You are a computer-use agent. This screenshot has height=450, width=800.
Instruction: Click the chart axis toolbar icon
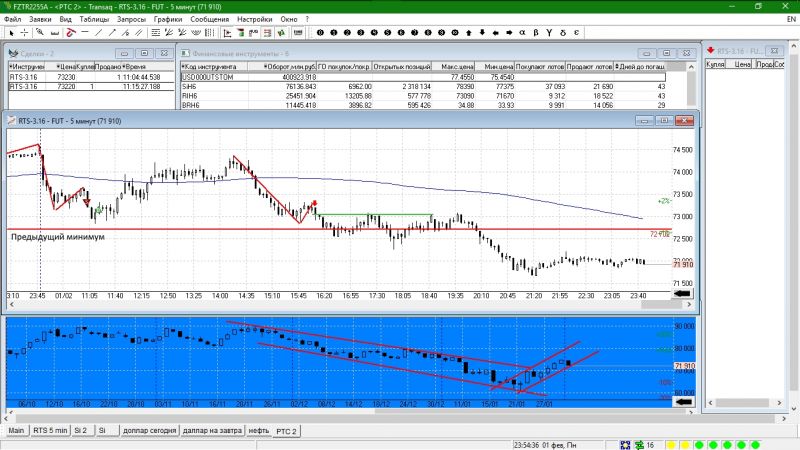coord(228,33)
